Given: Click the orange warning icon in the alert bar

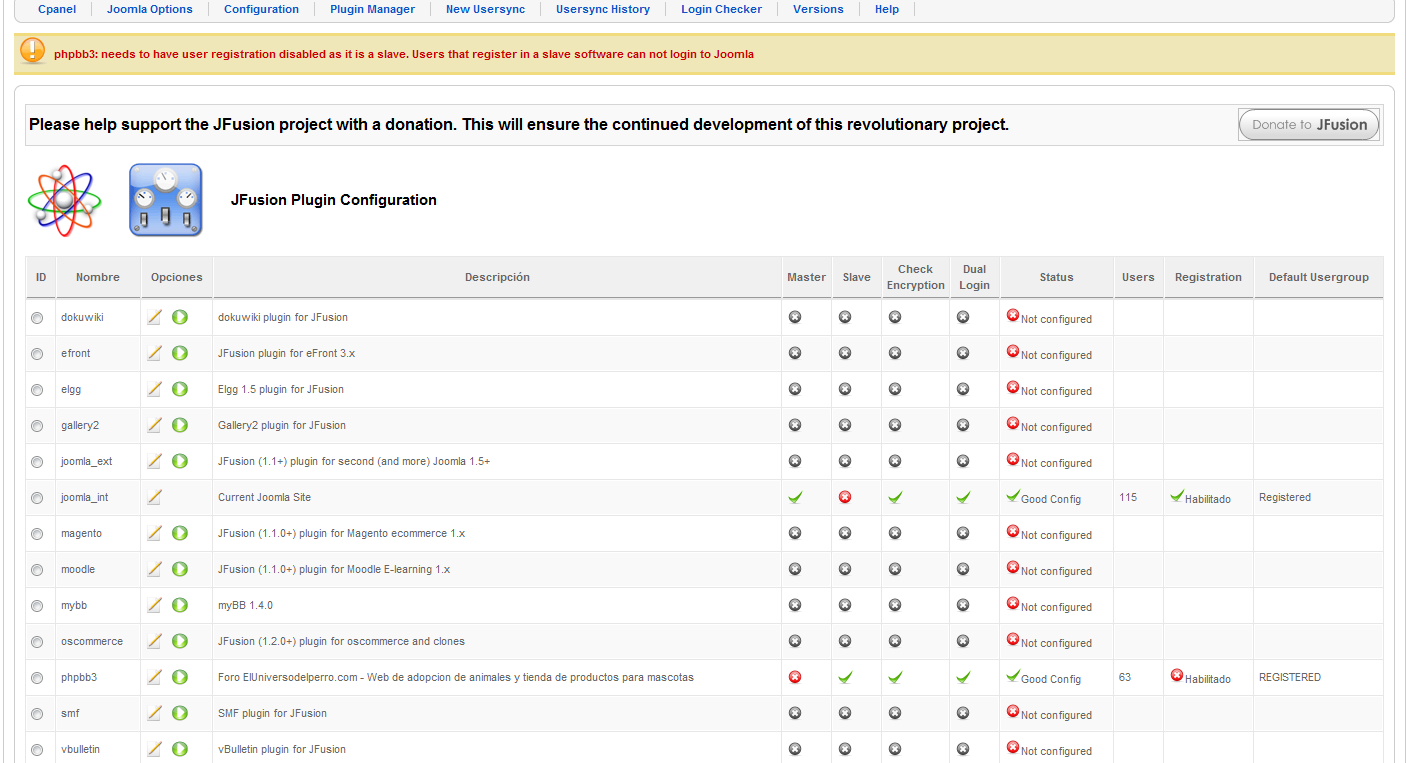Looking at the screenshot, I should (33, 51).
